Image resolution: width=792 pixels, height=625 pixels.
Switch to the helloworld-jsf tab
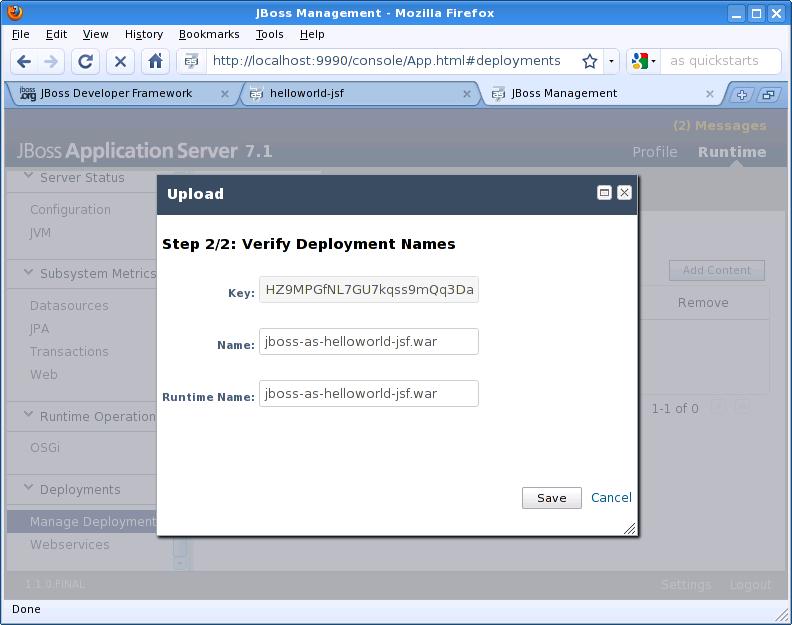click(360, 93)
